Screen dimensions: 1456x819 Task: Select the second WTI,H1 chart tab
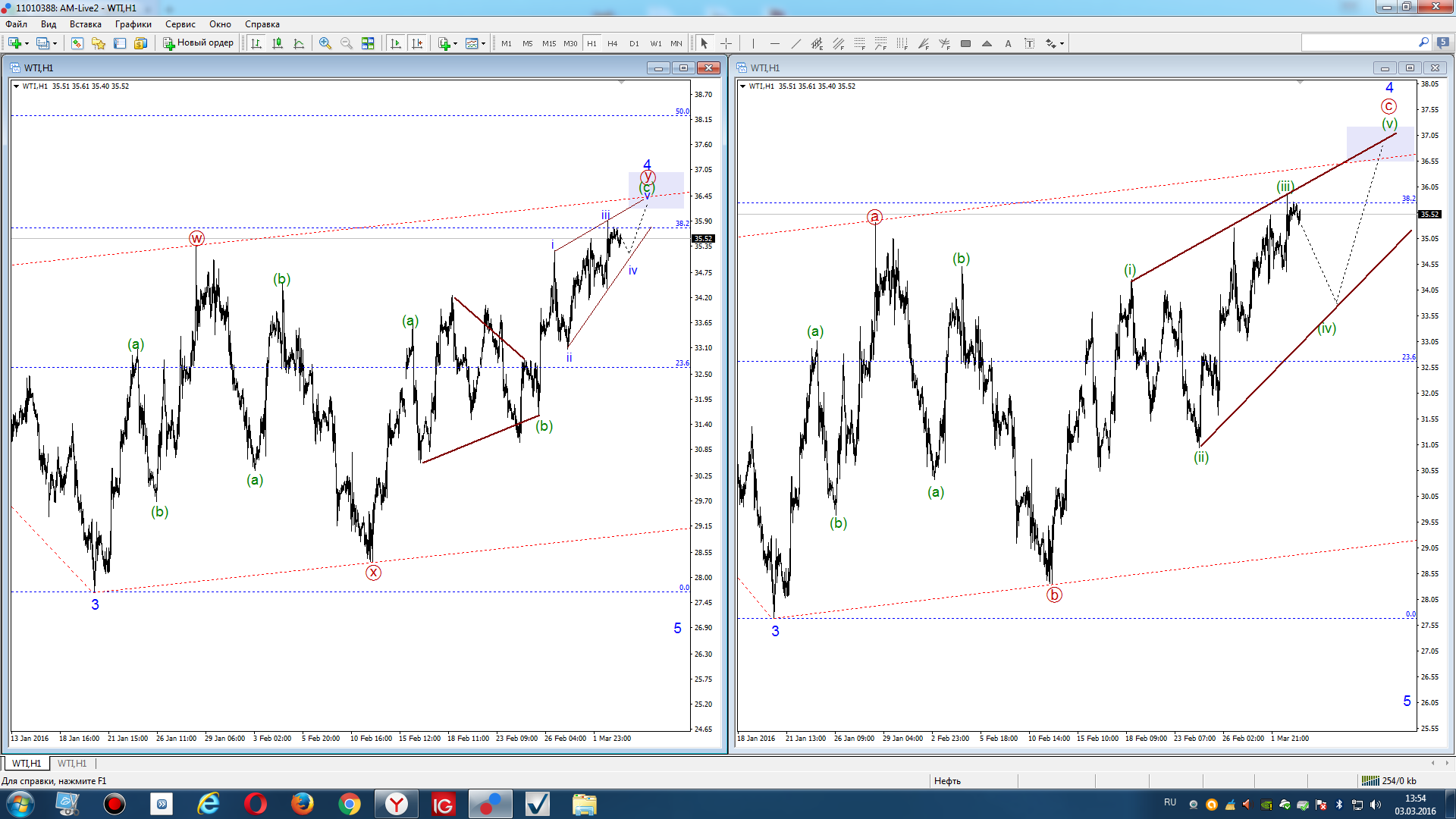(x=72, y=763)
